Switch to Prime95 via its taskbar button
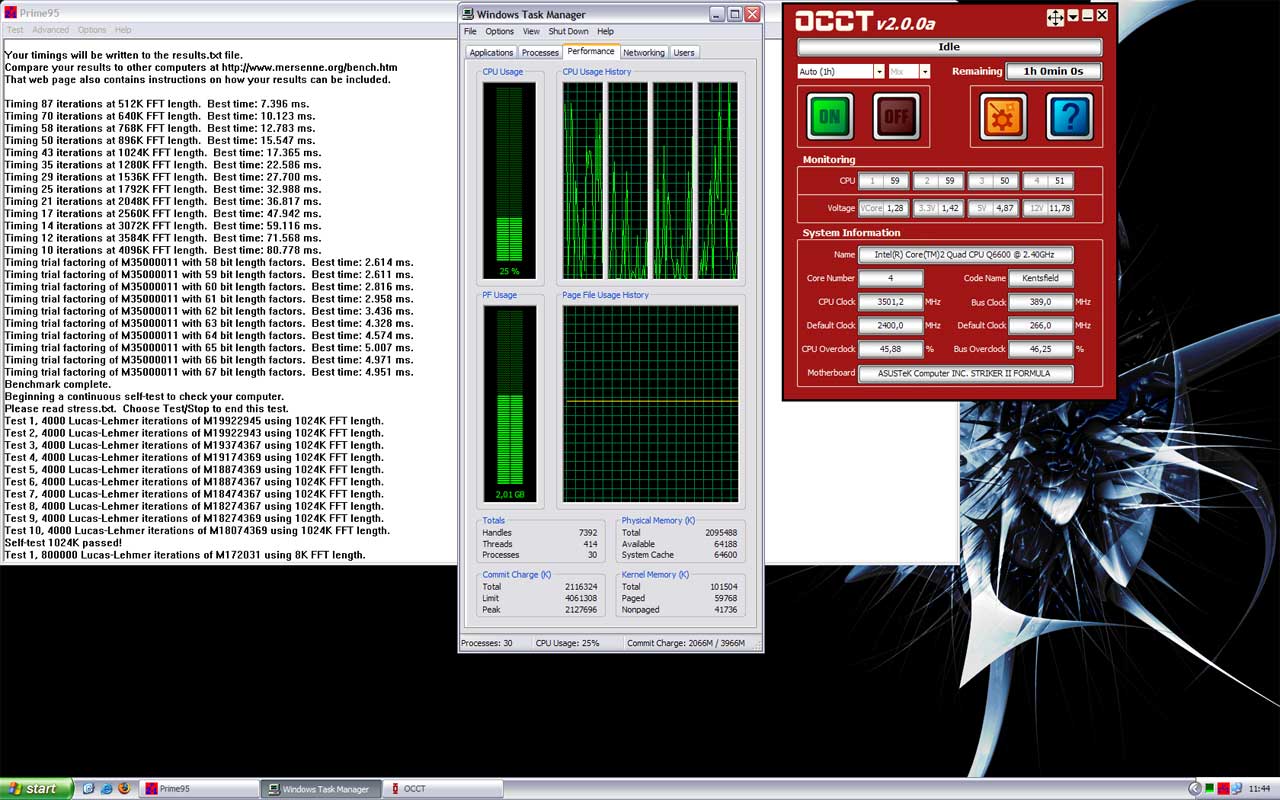 tap(198, 788)
